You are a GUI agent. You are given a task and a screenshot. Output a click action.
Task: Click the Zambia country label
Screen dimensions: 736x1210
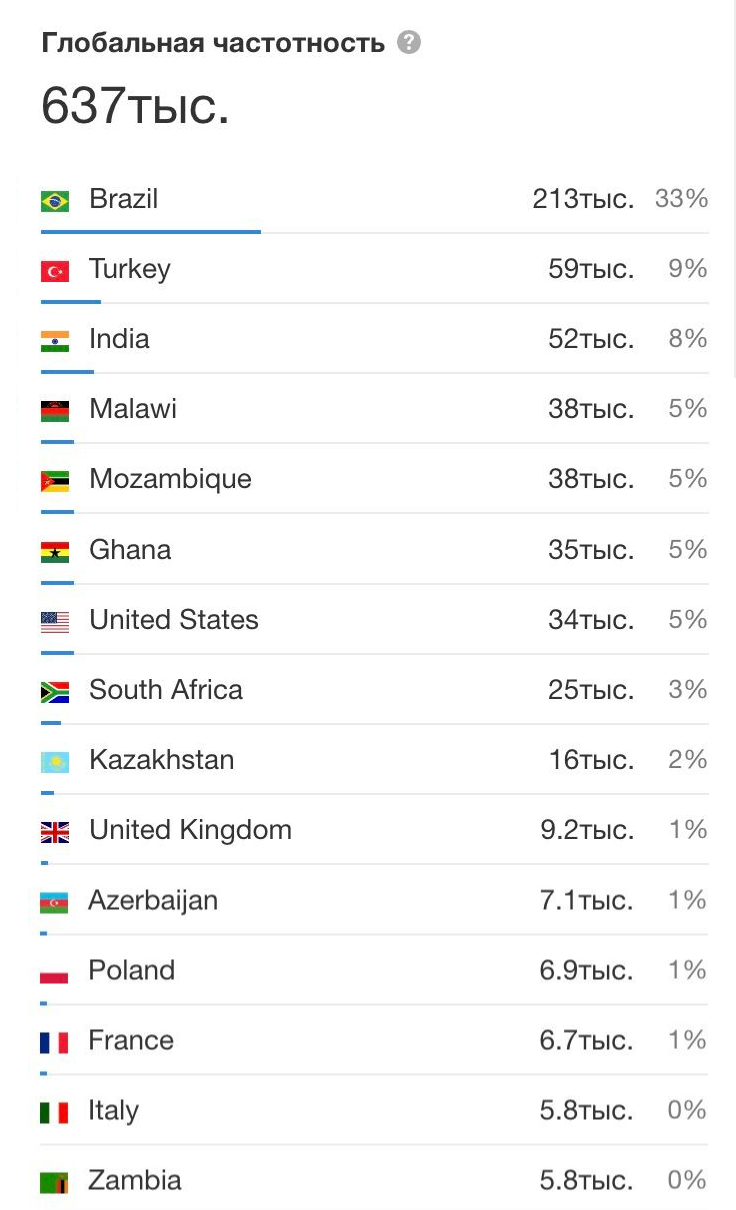pos(135,1180)
